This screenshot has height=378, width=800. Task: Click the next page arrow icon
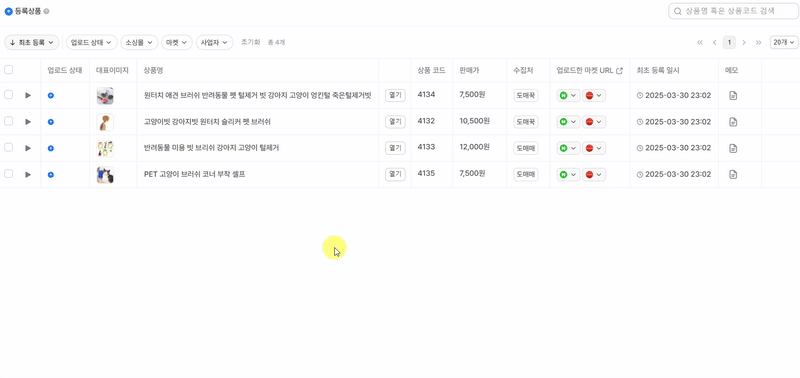[744, 42]
